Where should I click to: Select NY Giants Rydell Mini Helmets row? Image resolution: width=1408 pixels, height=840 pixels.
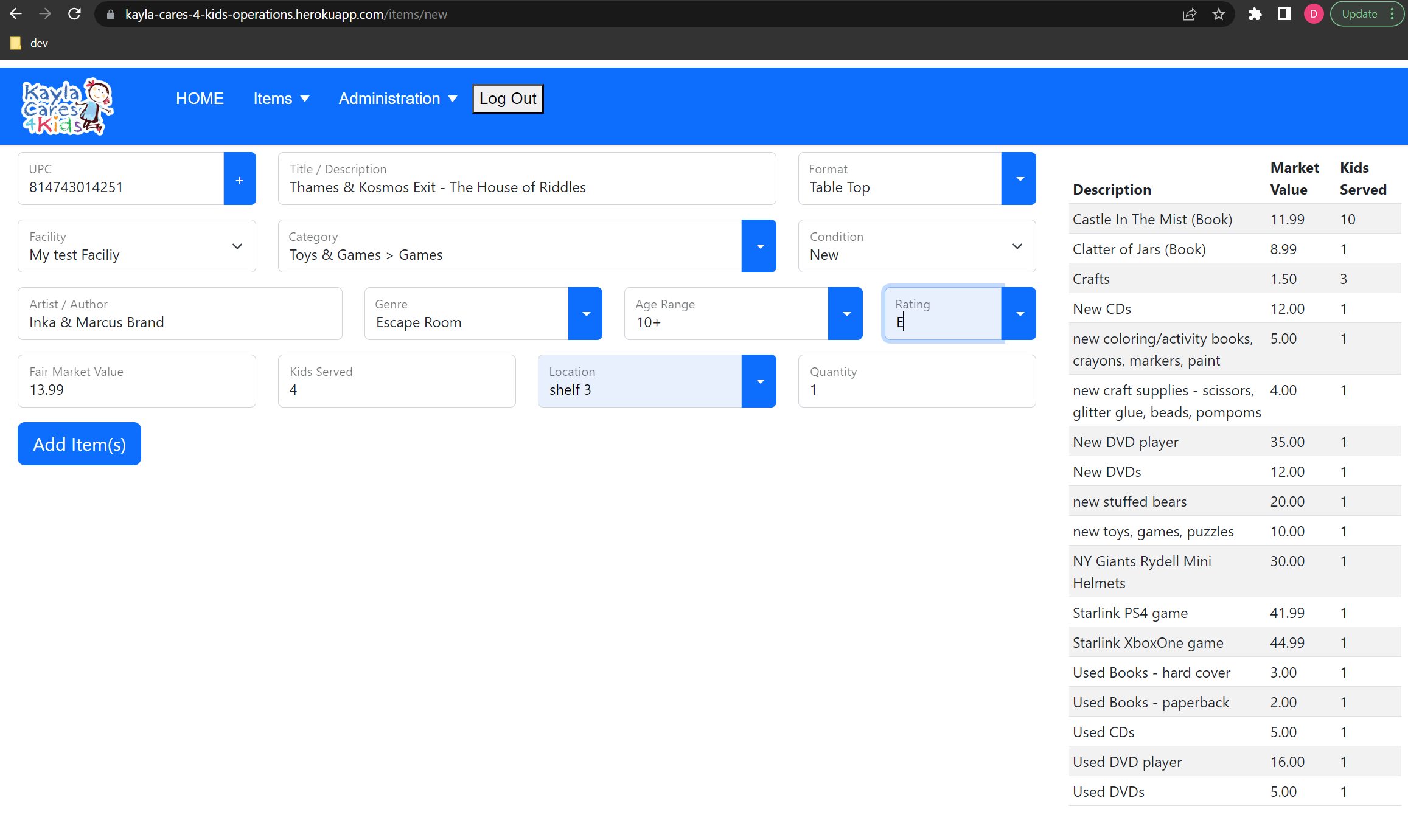(1235, 572)
